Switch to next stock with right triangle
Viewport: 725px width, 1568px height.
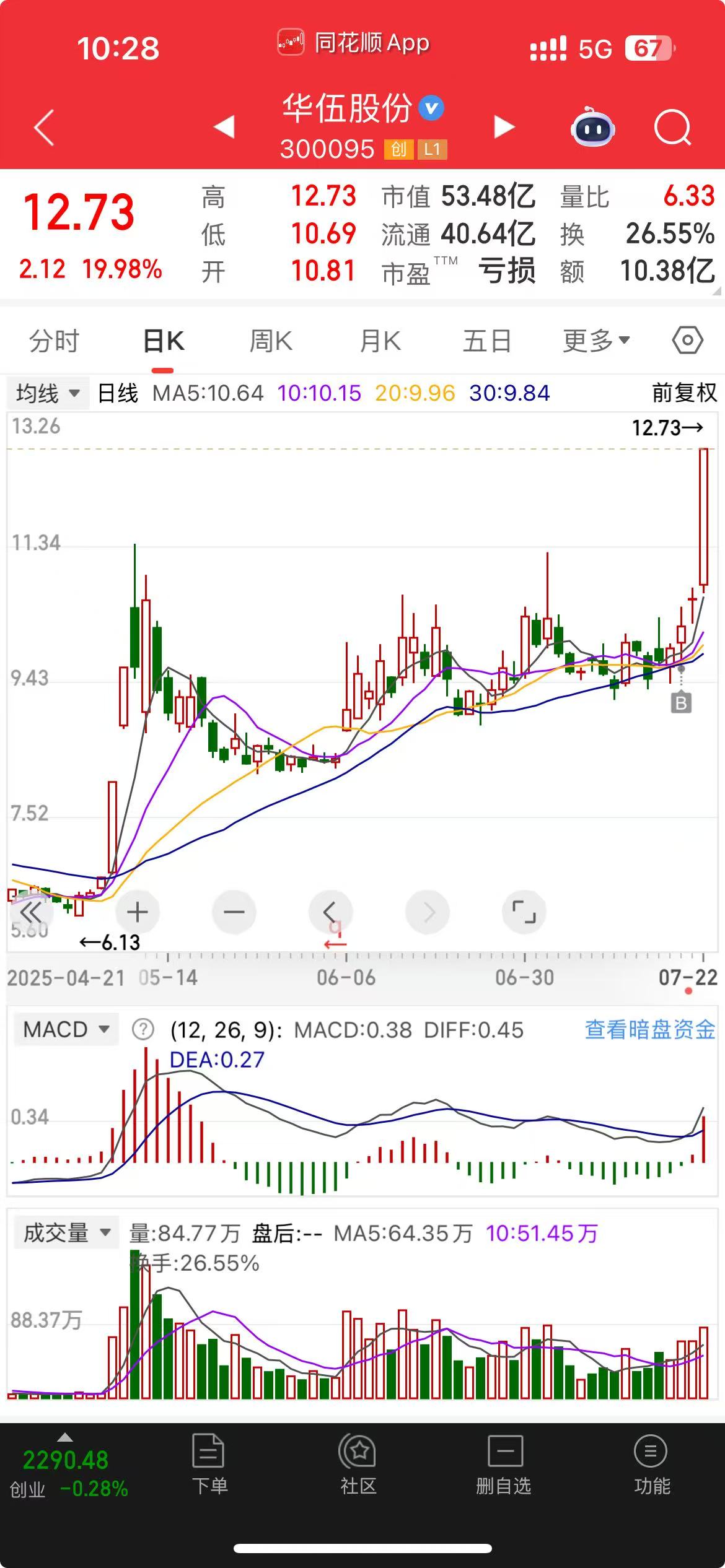click(x=504, y=127)
